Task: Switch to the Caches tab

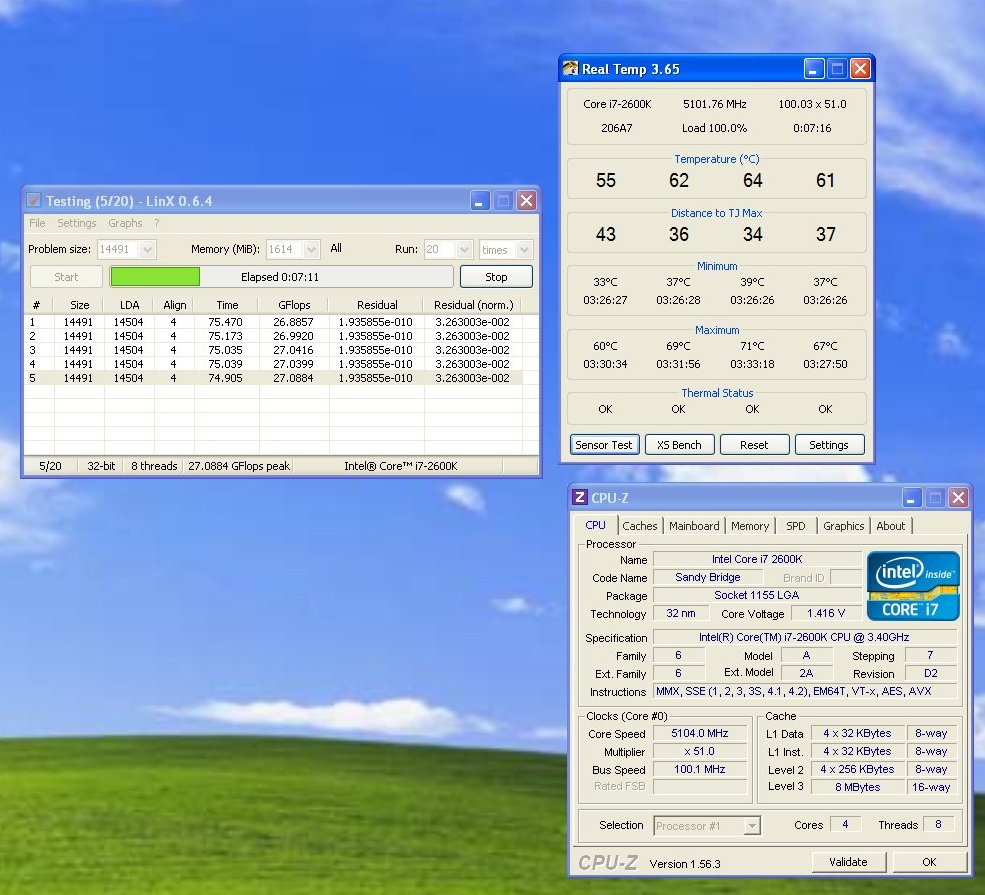Action: click(640, 526)
